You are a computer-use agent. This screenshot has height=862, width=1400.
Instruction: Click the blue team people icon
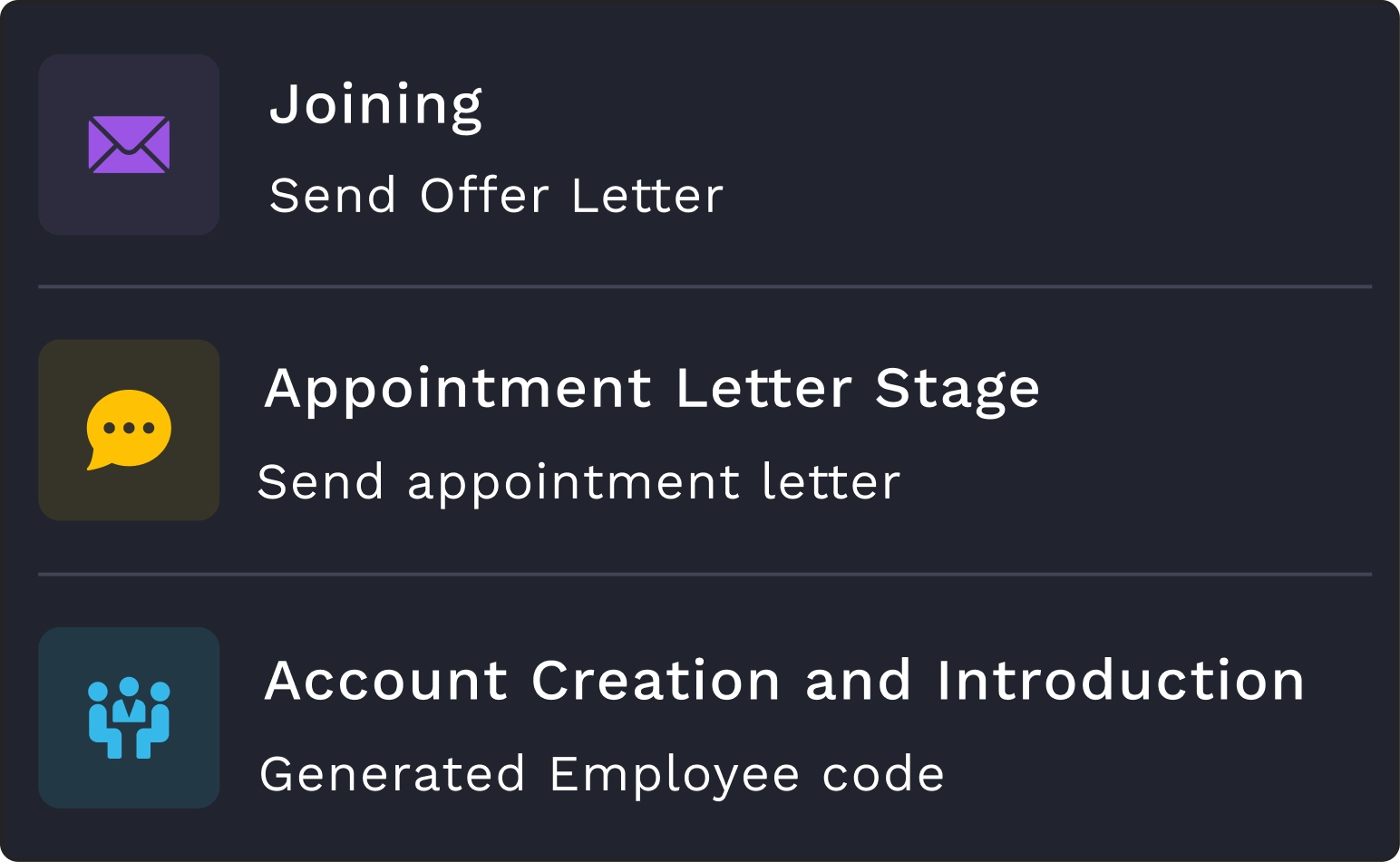129,717
